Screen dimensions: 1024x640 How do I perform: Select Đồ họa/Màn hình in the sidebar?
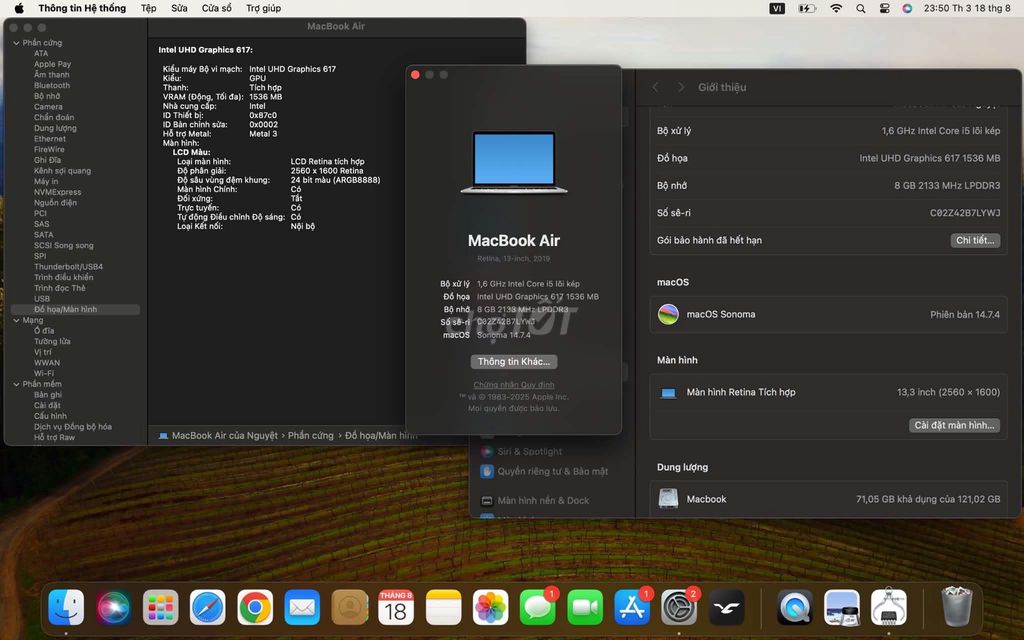[x=75, y=310]
